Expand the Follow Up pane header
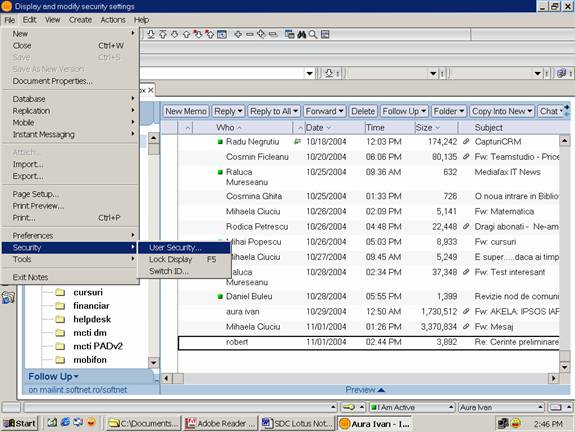Image resolution: width=575 pixels, height=432 pixels. [x=53, y=376]
